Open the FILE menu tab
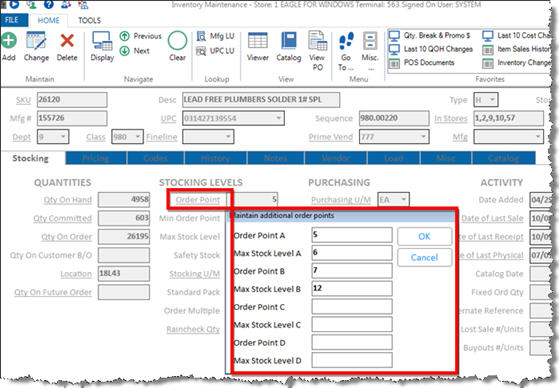The image size is (559, 388). [12, 20]
